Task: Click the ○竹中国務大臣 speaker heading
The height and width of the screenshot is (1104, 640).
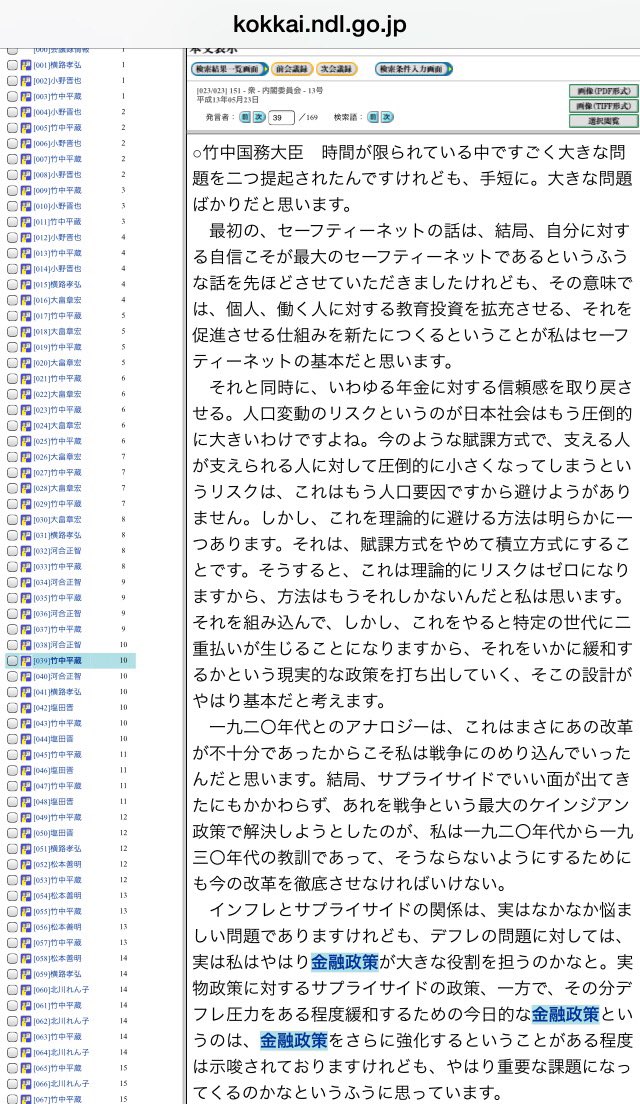Action: [x=248, y=153]
